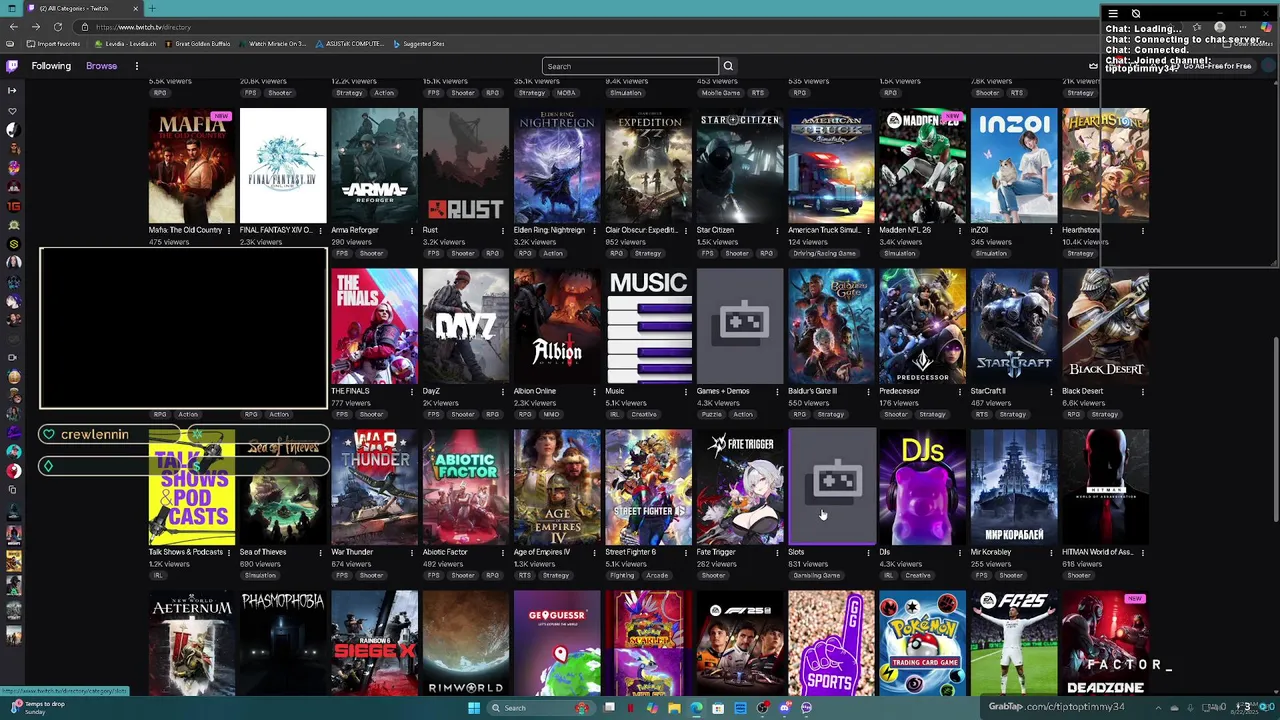Select the All Categories - Twitch browser tab
Image resolution: width=1280 pixels, height=720 pixels.
click(x=82, y=8)
